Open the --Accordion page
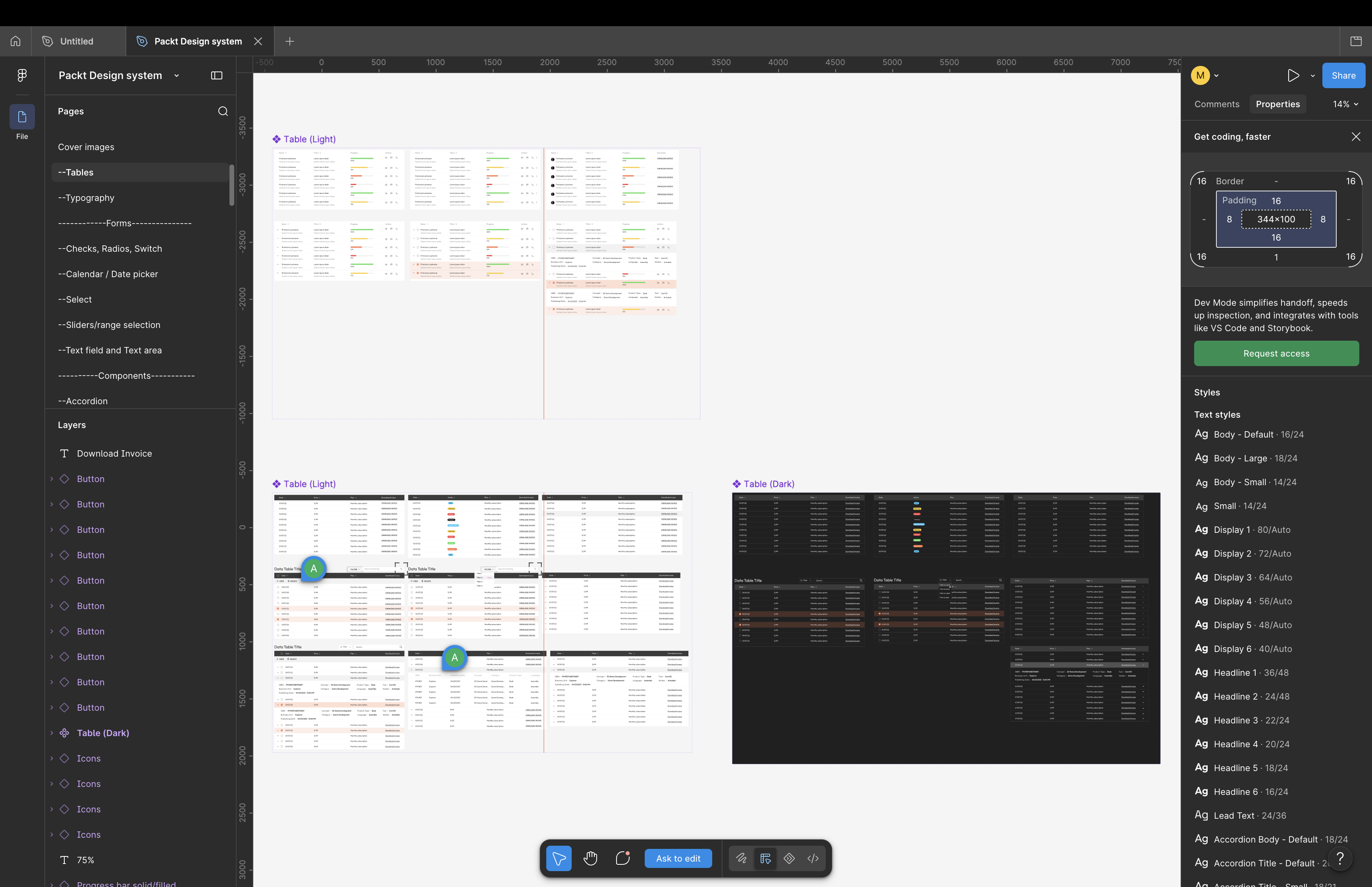Image resolution: width=1372 pixels, height=887 pixels. [x=82, y=400]
